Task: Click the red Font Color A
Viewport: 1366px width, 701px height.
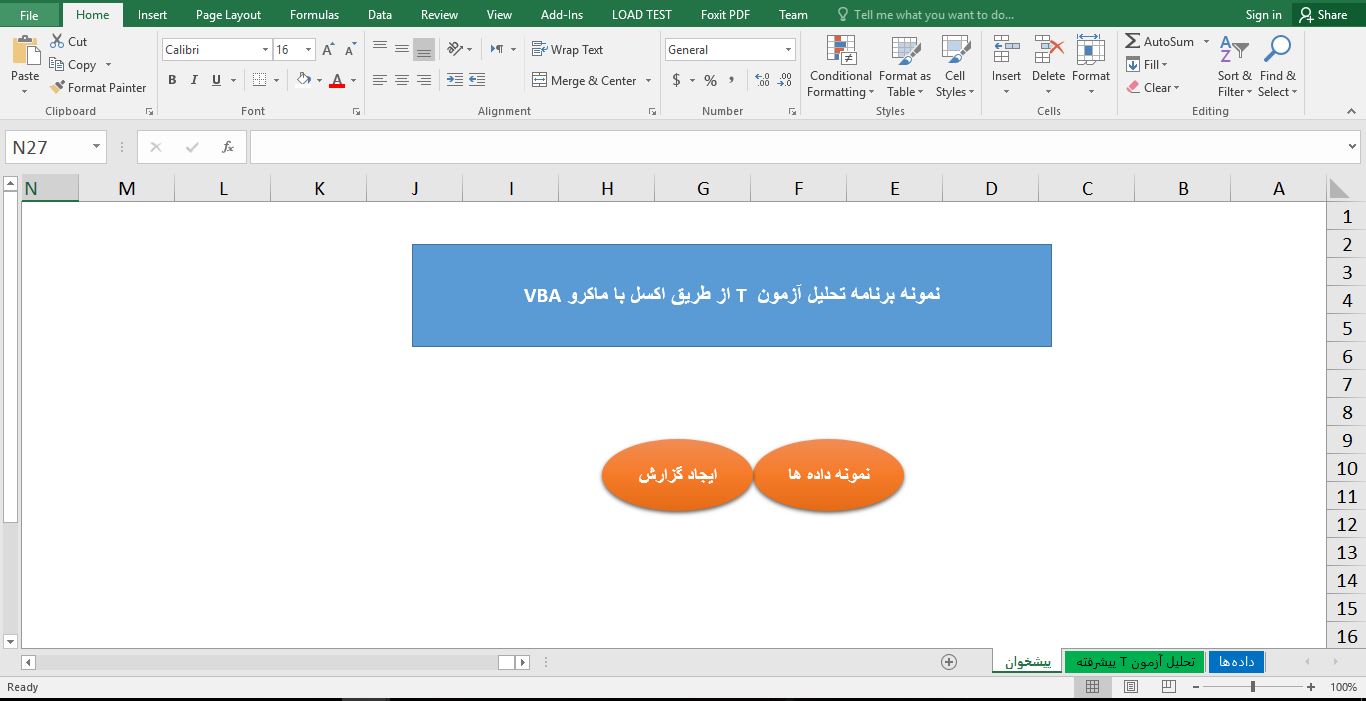Action: [x=337, y=80]
